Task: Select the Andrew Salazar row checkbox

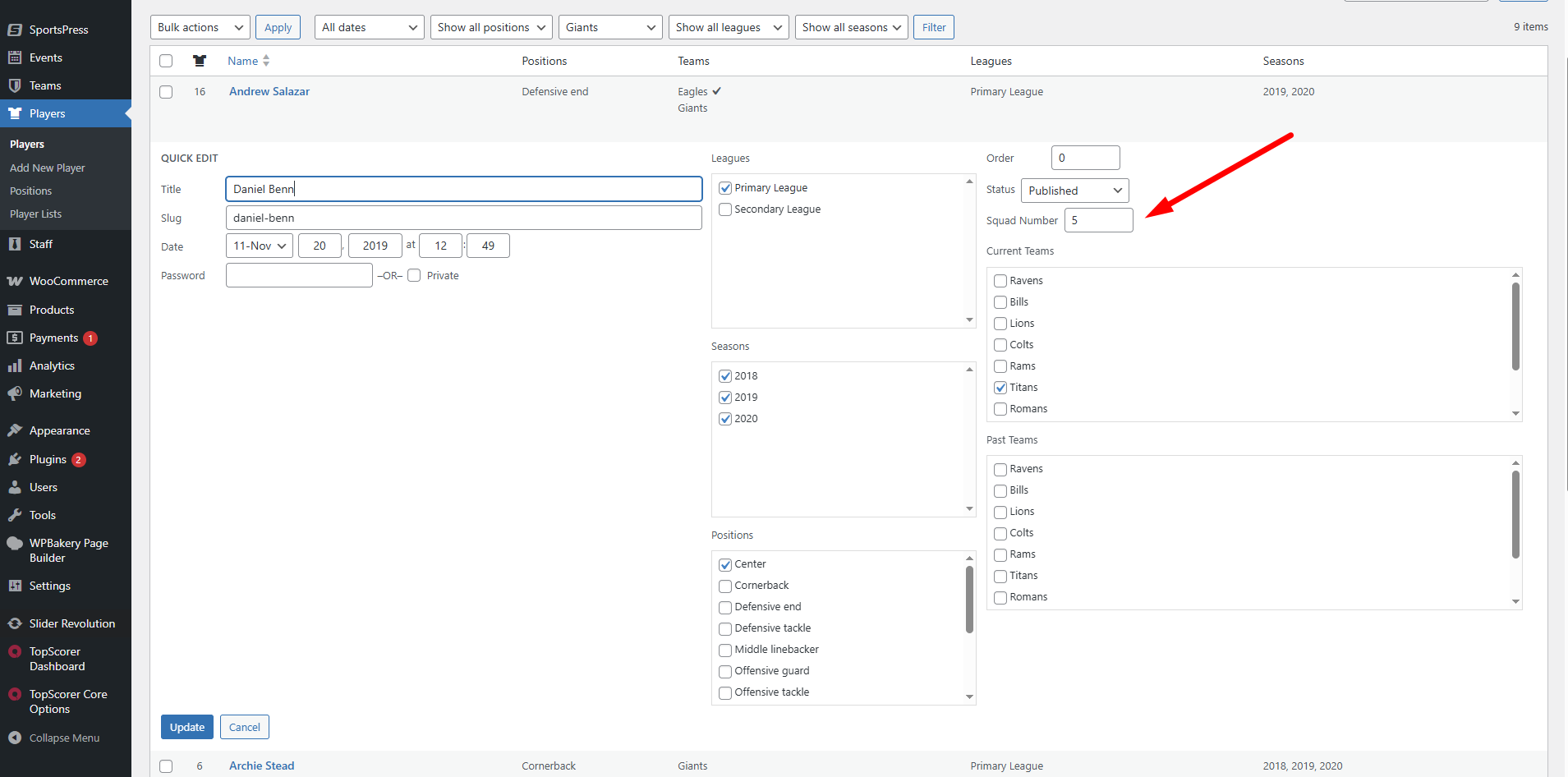Action: coord(166,92)
